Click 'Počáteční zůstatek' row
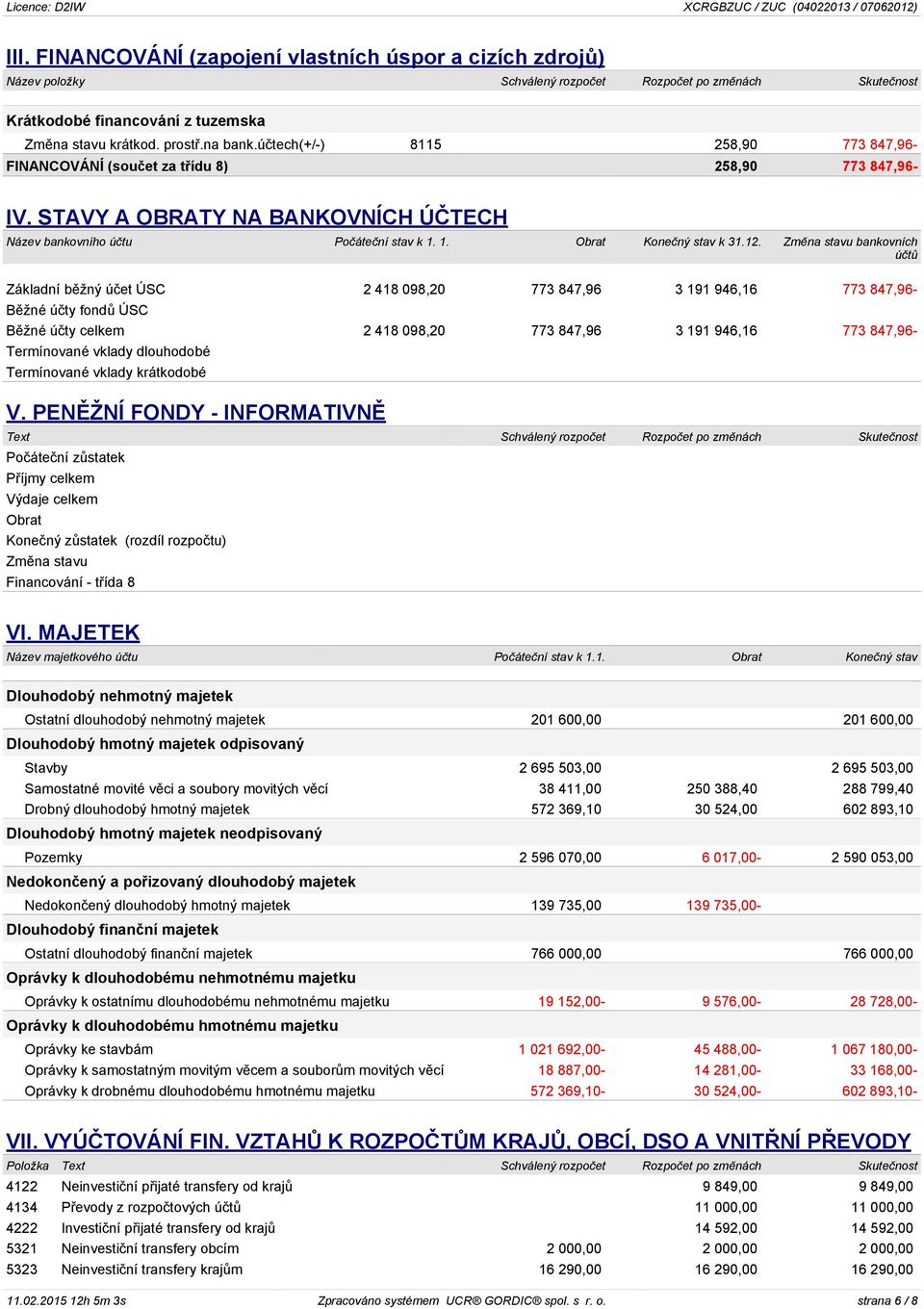The height and width of the screenshot is (1309, 924). click(x=462, y=457)
